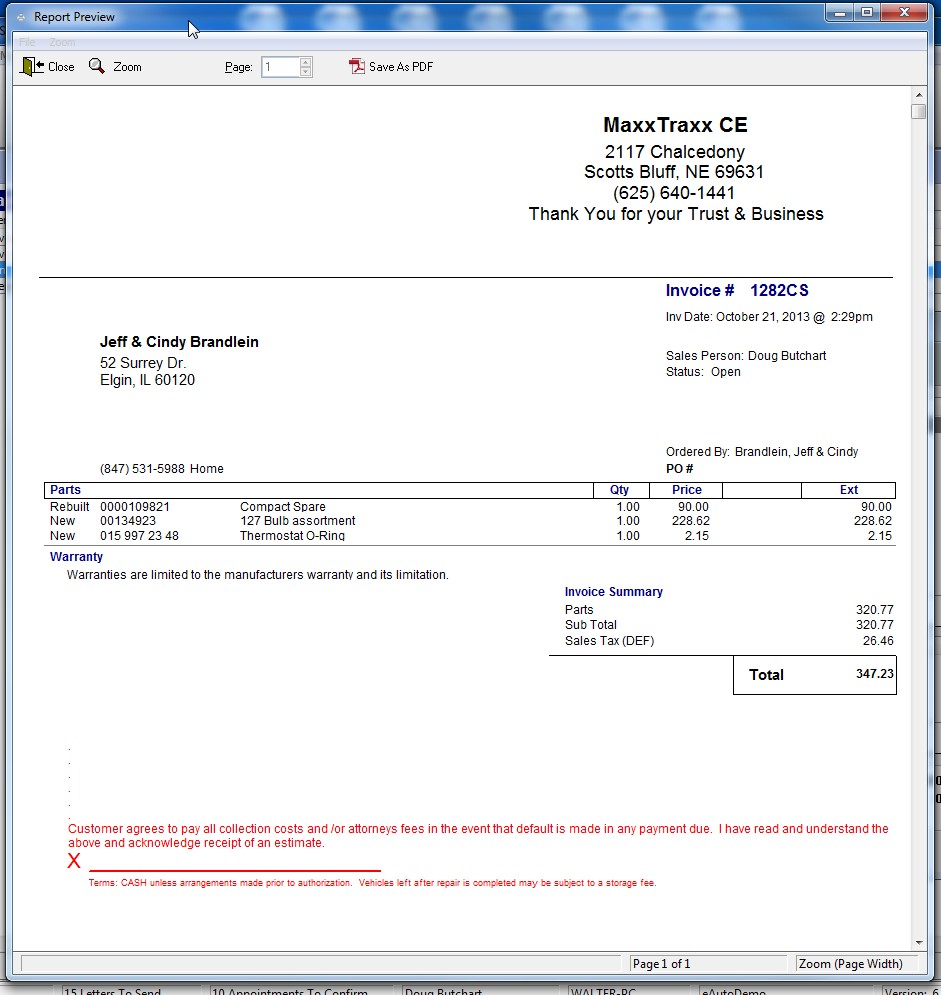Click the address 52 Surrey Dr.
The height and width of the screenshot is (995, 941).
pos(143,363)
